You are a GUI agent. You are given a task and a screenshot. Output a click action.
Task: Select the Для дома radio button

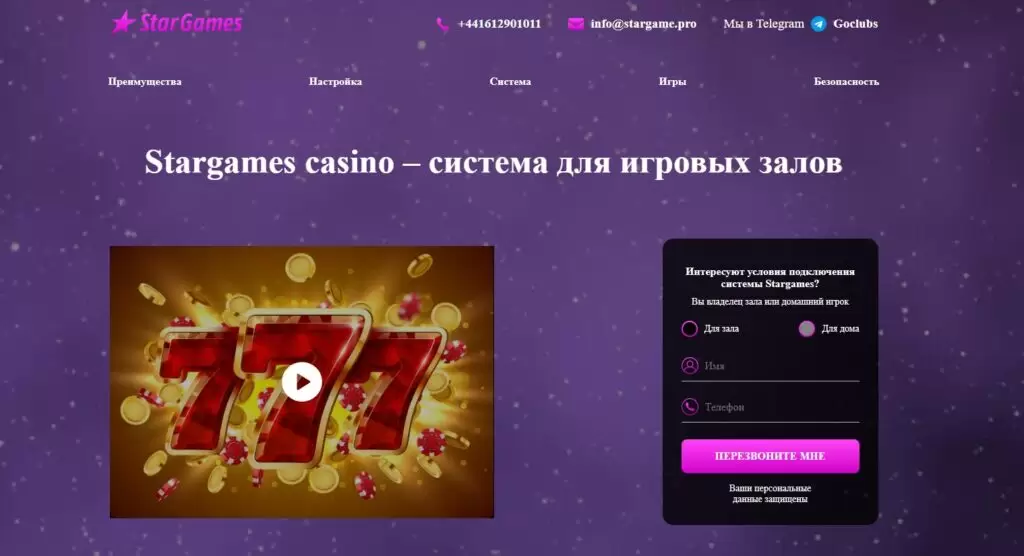807,329
